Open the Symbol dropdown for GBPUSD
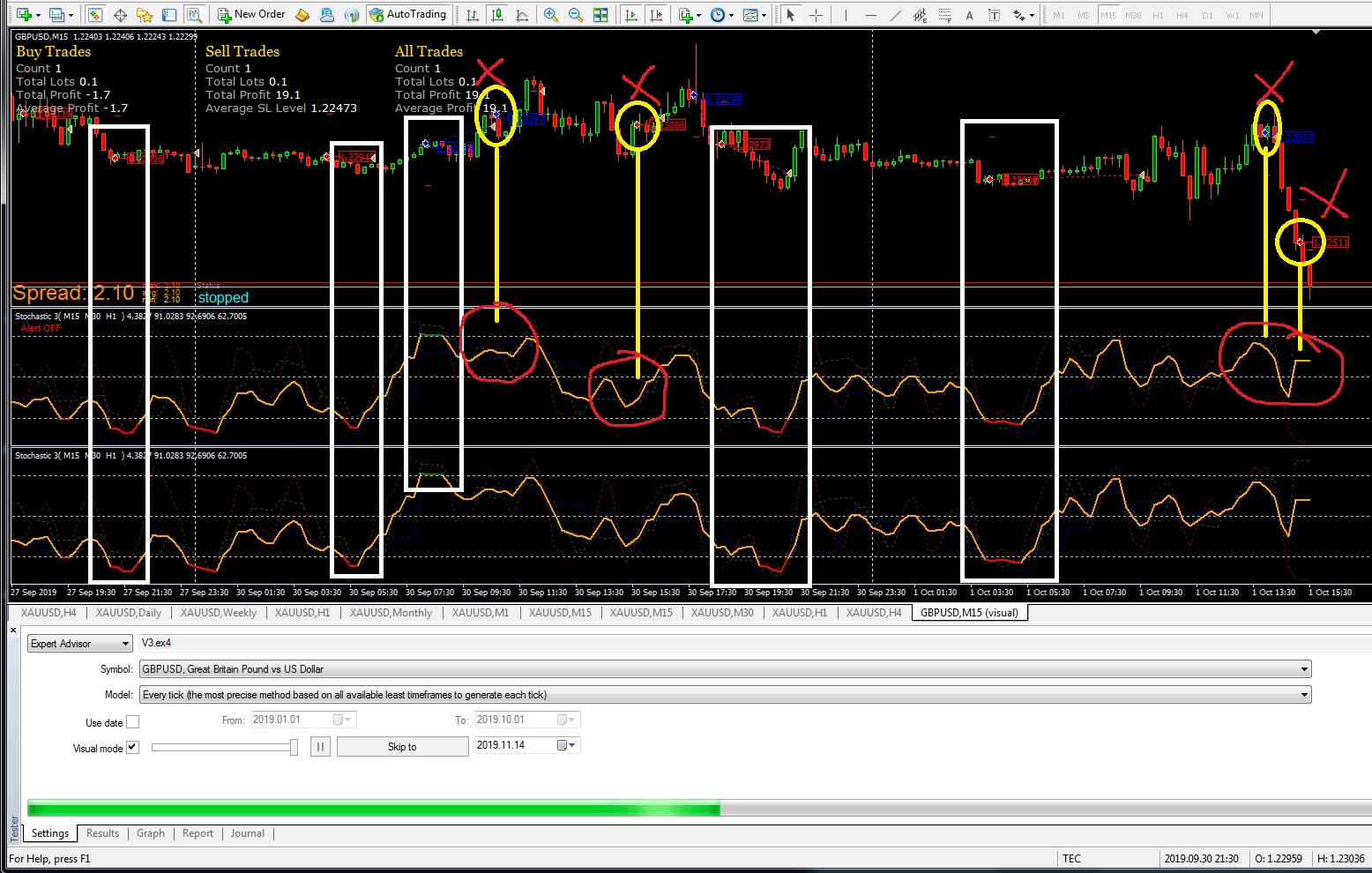The image size is (1372, 873). (x=726, y=669)
